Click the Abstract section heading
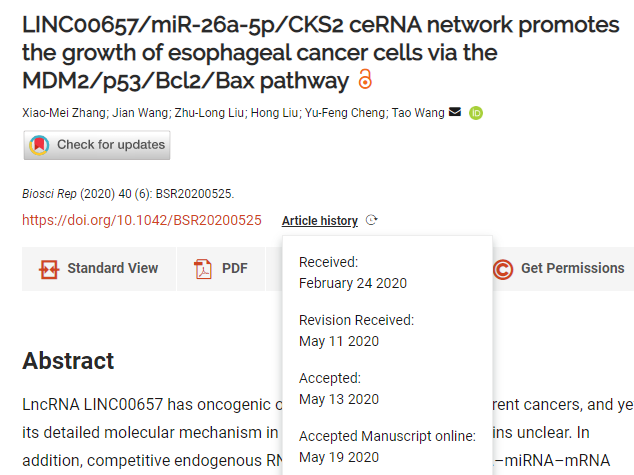This screenshot has width=634, height=475. pos(68,361)
